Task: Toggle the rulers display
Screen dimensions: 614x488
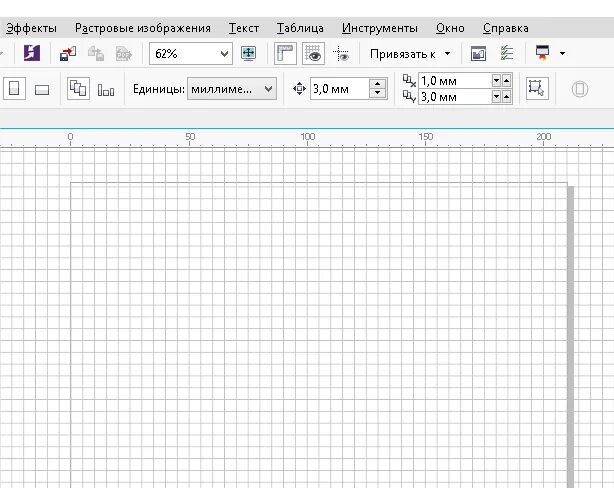Action: click(285, 53)
